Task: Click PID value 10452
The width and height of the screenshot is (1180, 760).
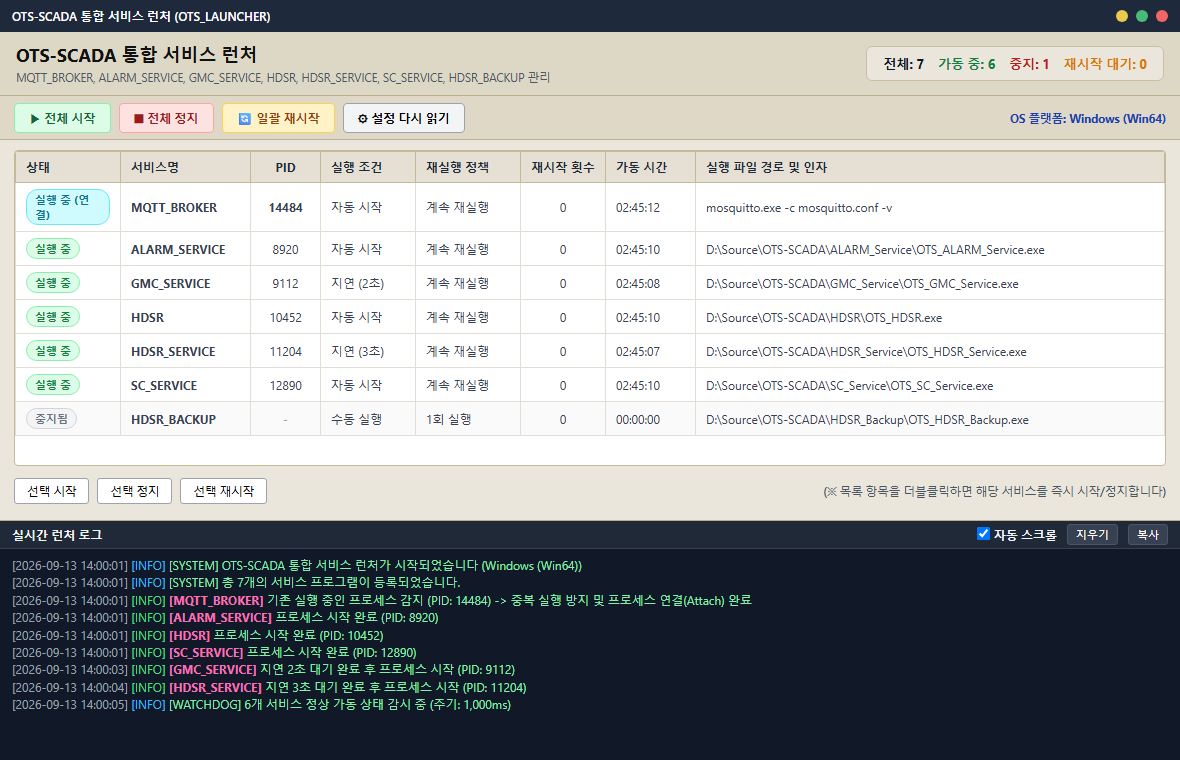Action: (285, 318)
